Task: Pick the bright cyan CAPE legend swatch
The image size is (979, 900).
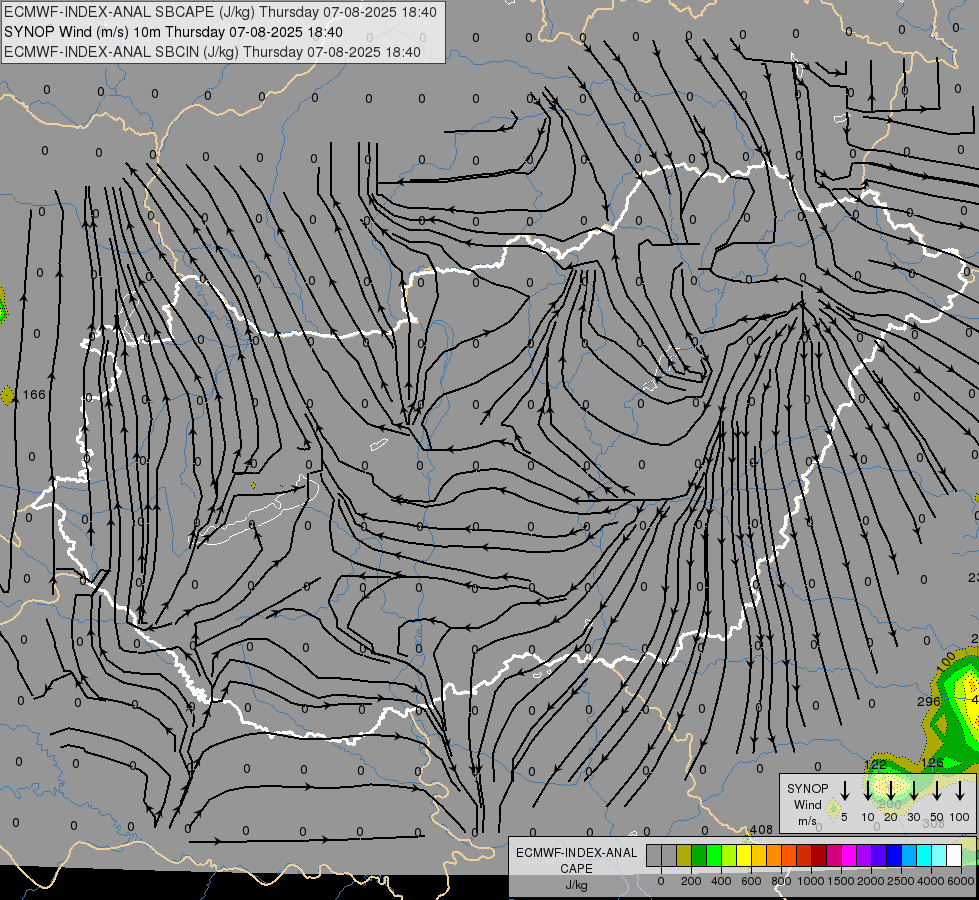Action: click(925, 855)
